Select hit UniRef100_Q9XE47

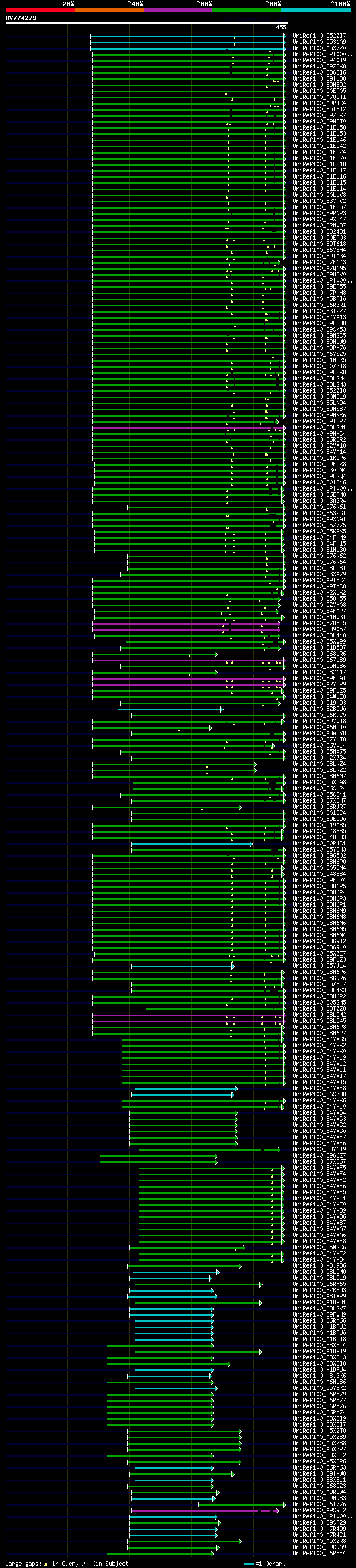pyautogui.click(x=319, y=220)
